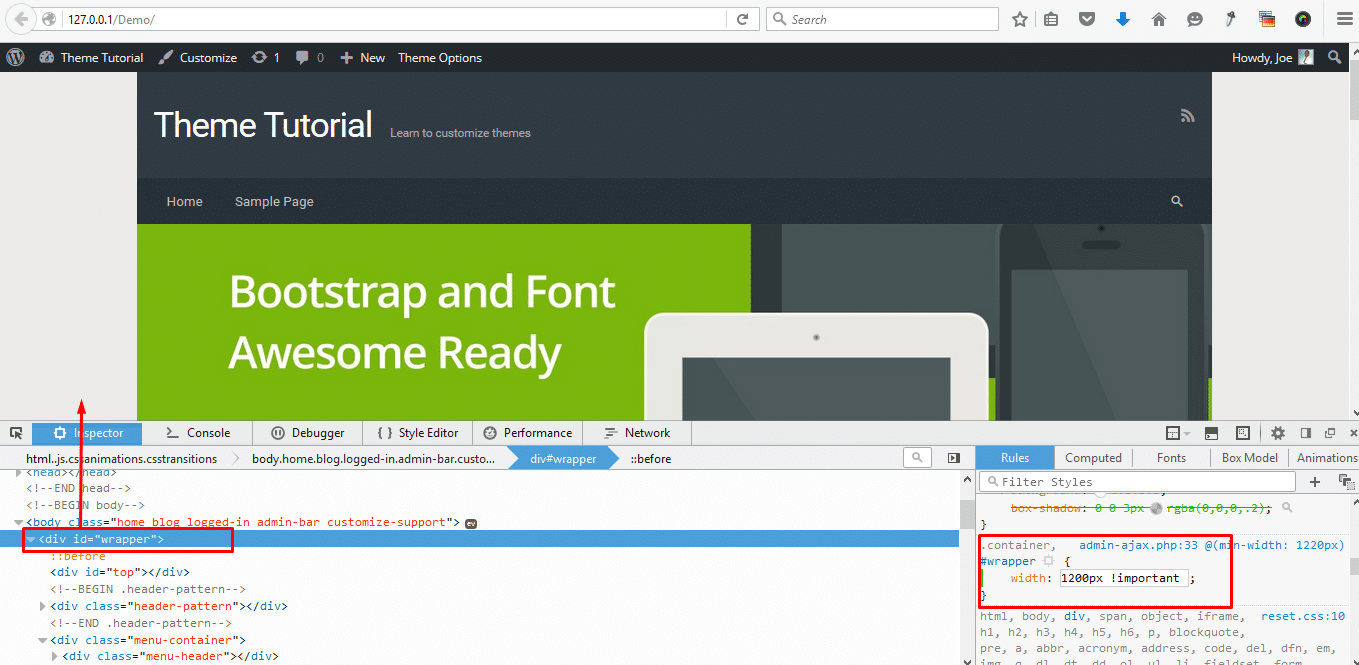Viewport: 1359px width, 665px height.
Task: Collapse the body element node
Action: [18, 523]
